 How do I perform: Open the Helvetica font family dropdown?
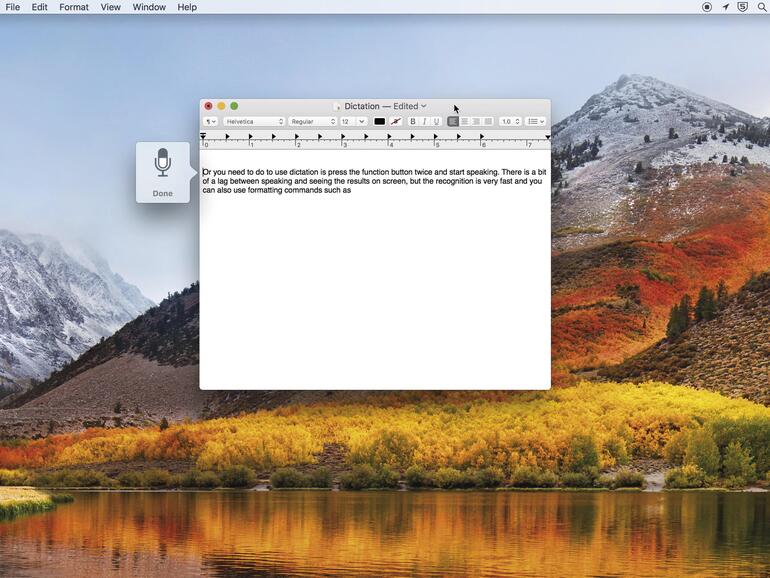point(254,121)
